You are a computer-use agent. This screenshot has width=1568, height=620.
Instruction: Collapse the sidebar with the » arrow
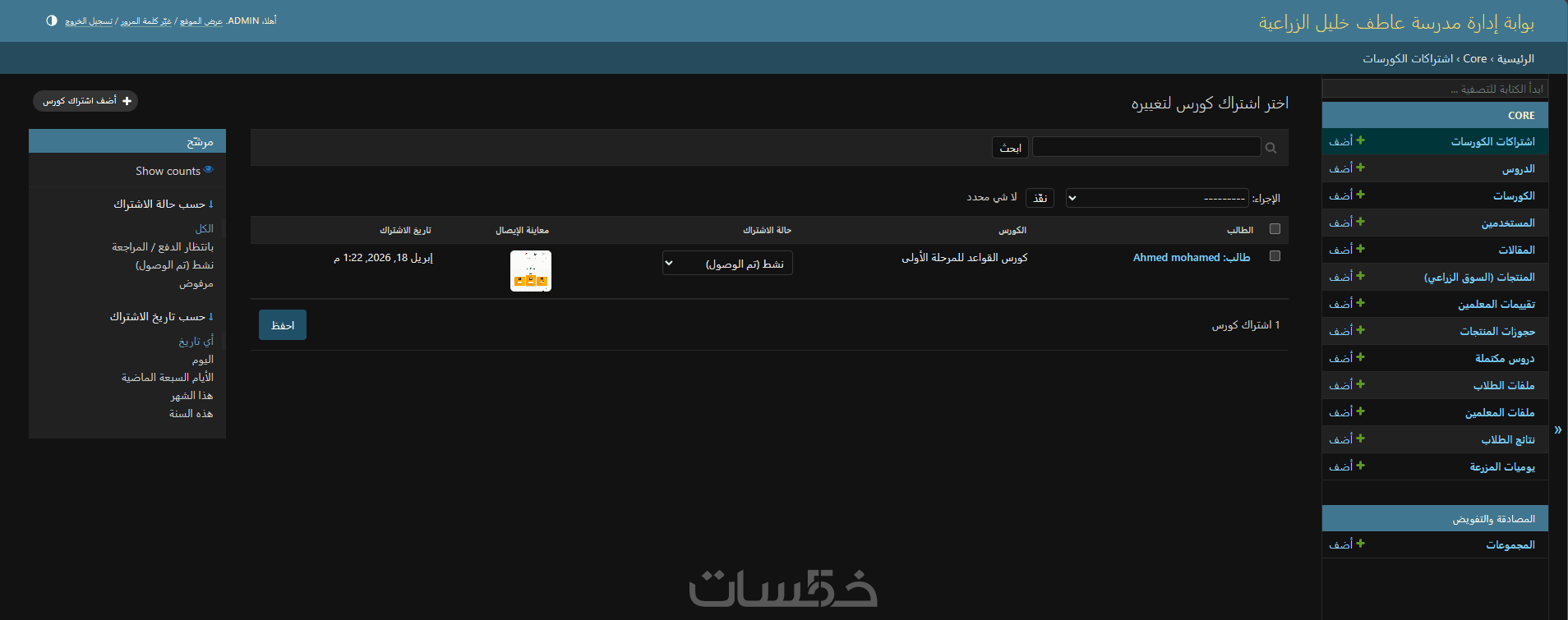pyautogui.click(x=1558, y=429)
